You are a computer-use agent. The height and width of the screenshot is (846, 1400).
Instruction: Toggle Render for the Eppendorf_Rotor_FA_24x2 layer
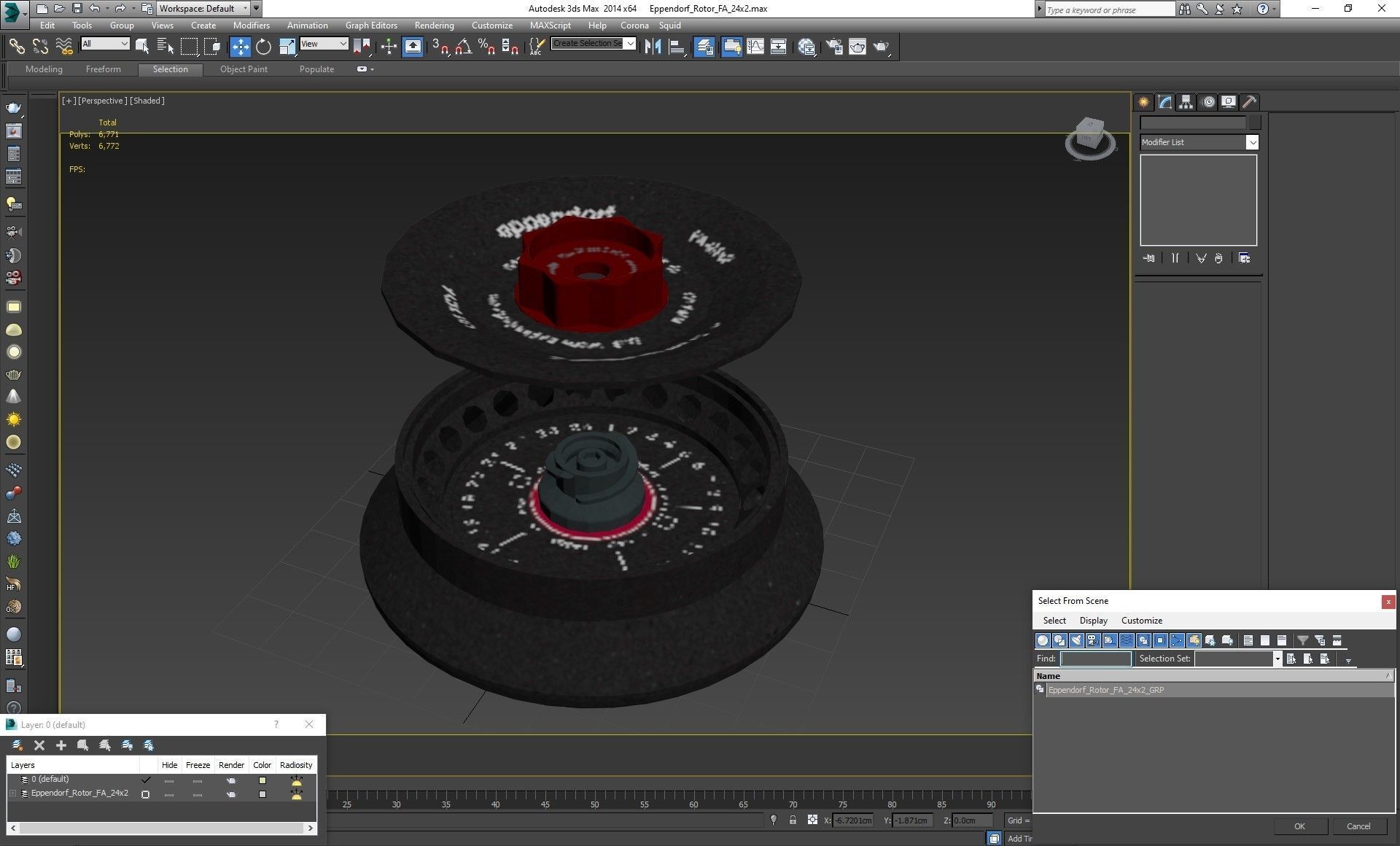tap(231, 794)
